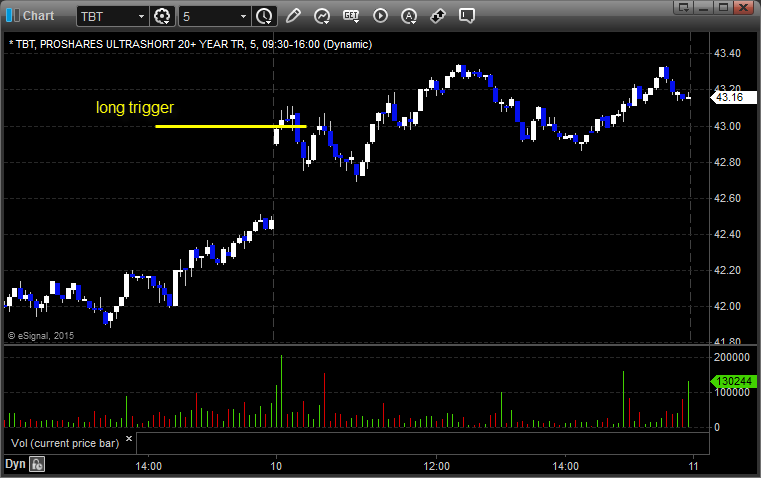
Task: Click the 200000 volume axis label
Action: tap(731, 357)
